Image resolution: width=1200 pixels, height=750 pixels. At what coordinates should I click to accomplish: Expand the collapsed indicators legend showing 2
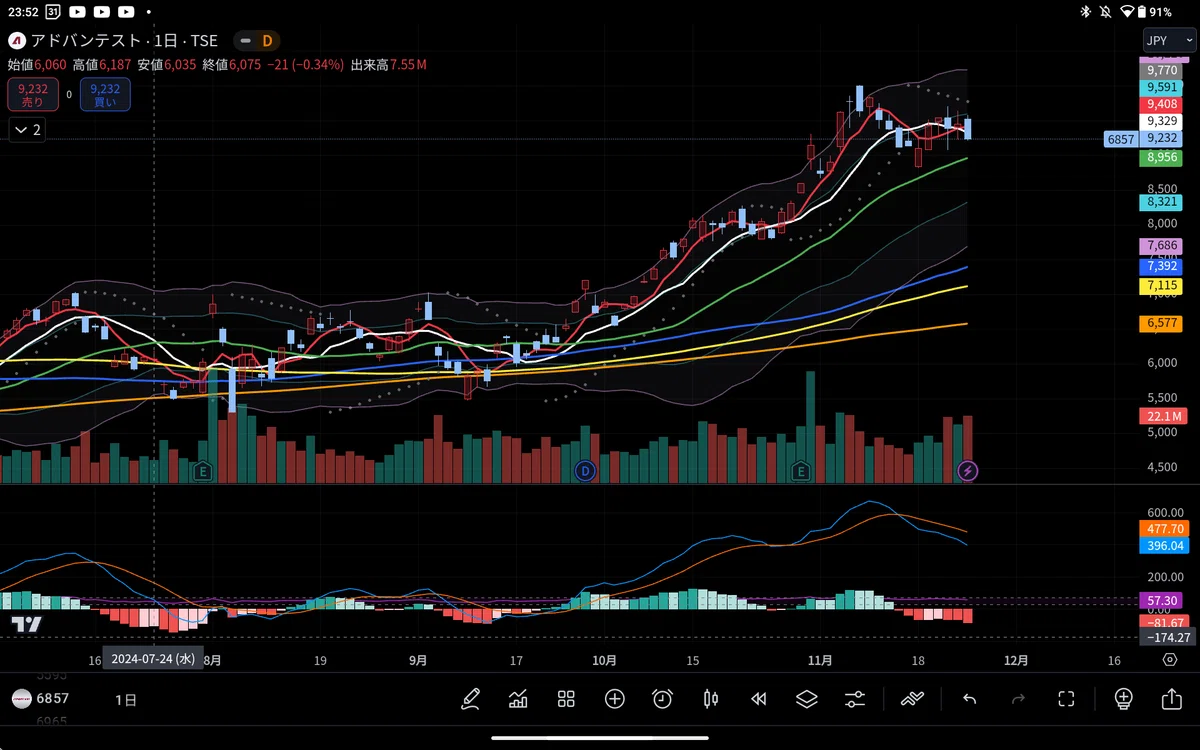coord(27,130)
